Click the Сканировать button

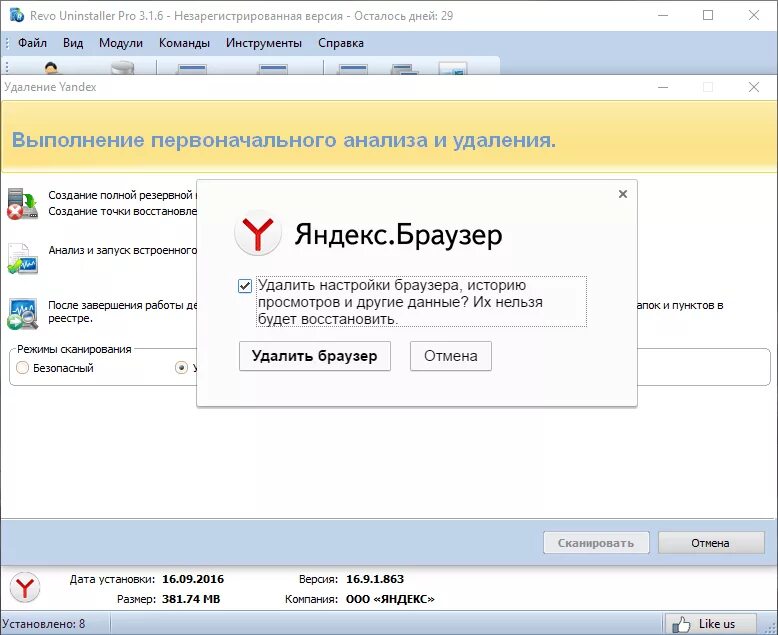[x=596, y=543]
